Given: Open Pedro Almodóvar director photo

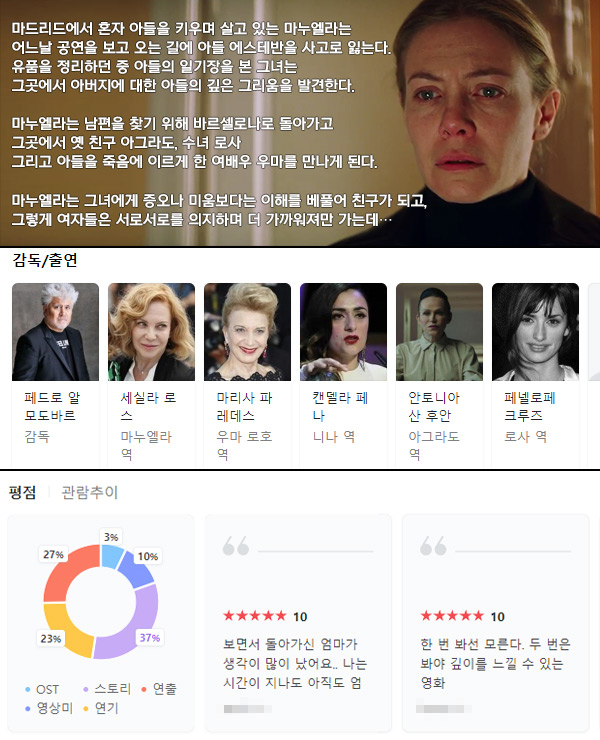Looking at the screenshot, I should [55, 332].
